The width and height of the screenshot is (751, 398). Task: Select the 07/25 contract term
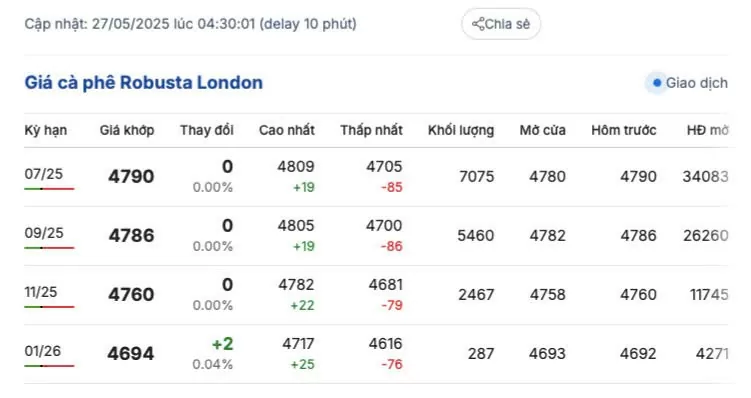[44, 173]
